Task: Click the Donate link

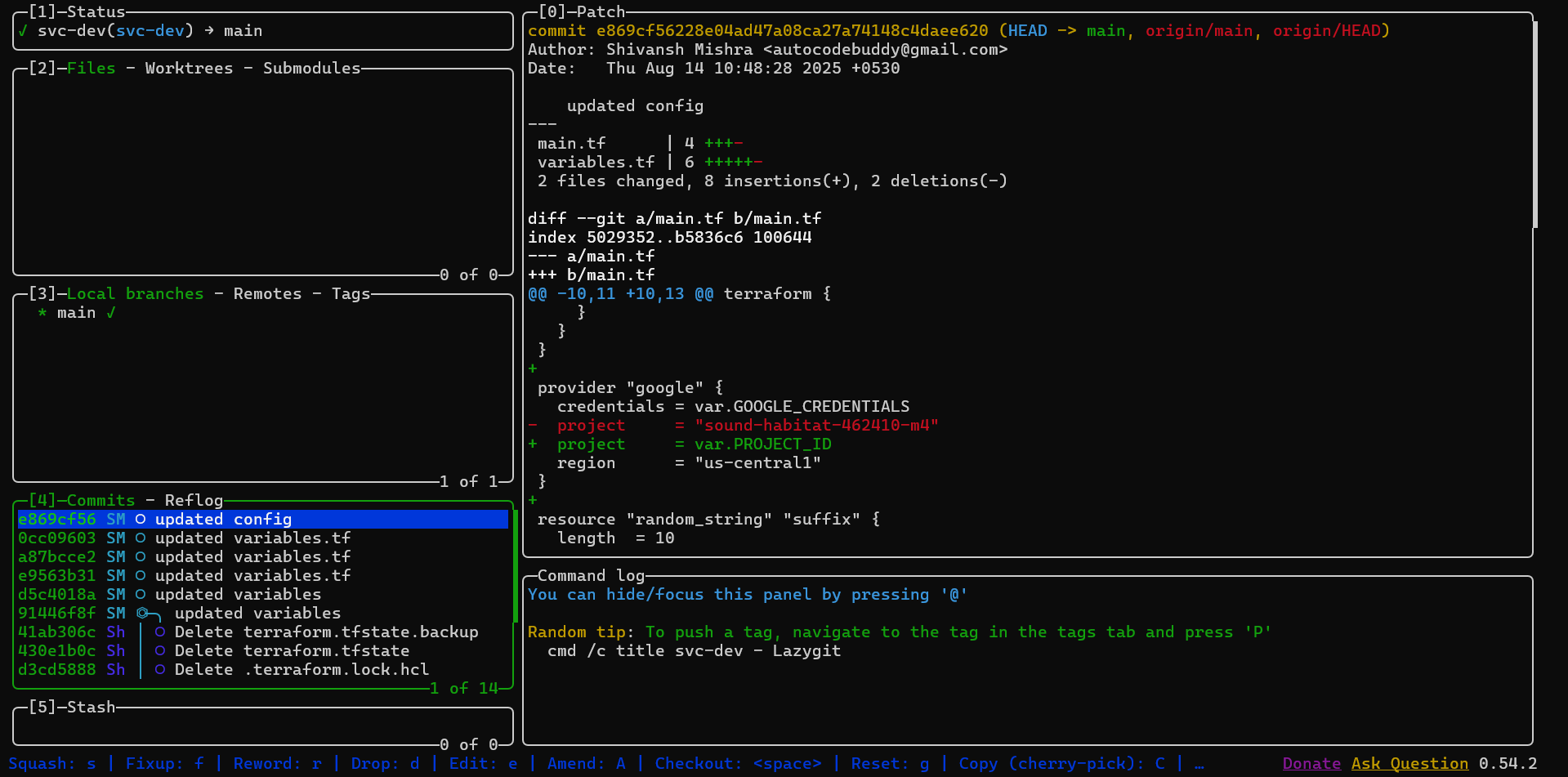Action: tap(1311, 764)
